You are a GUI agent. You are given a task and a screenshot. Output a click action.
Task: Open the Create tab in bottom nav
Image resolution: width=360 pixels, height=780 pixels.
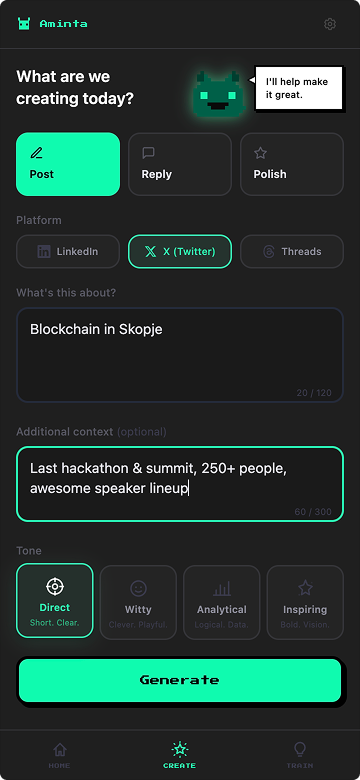click(x=180, y=755)
